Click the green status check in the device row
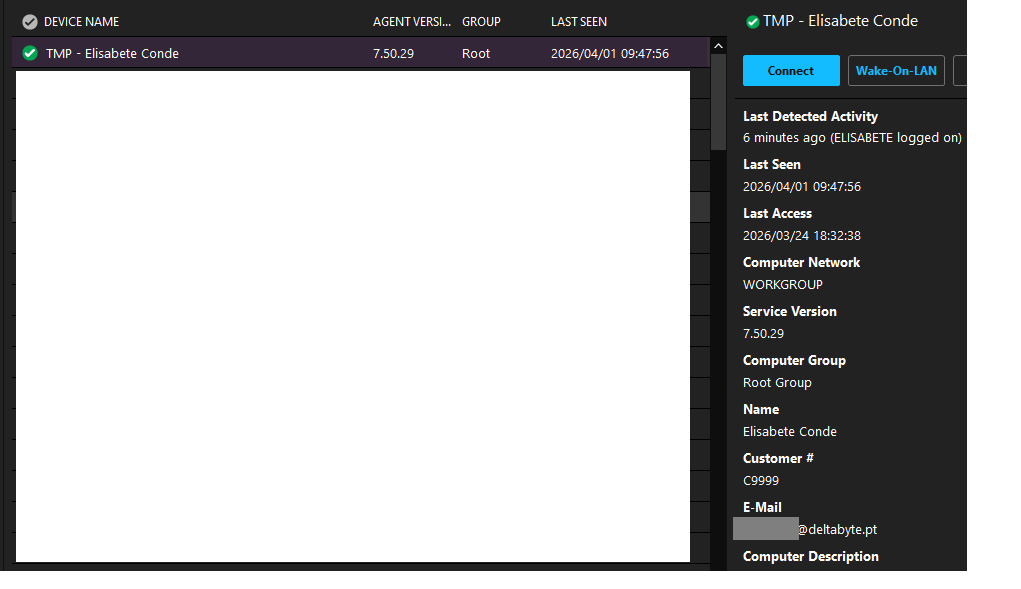The width and height of the screenshot is (1021, 589). pos(30,53)
